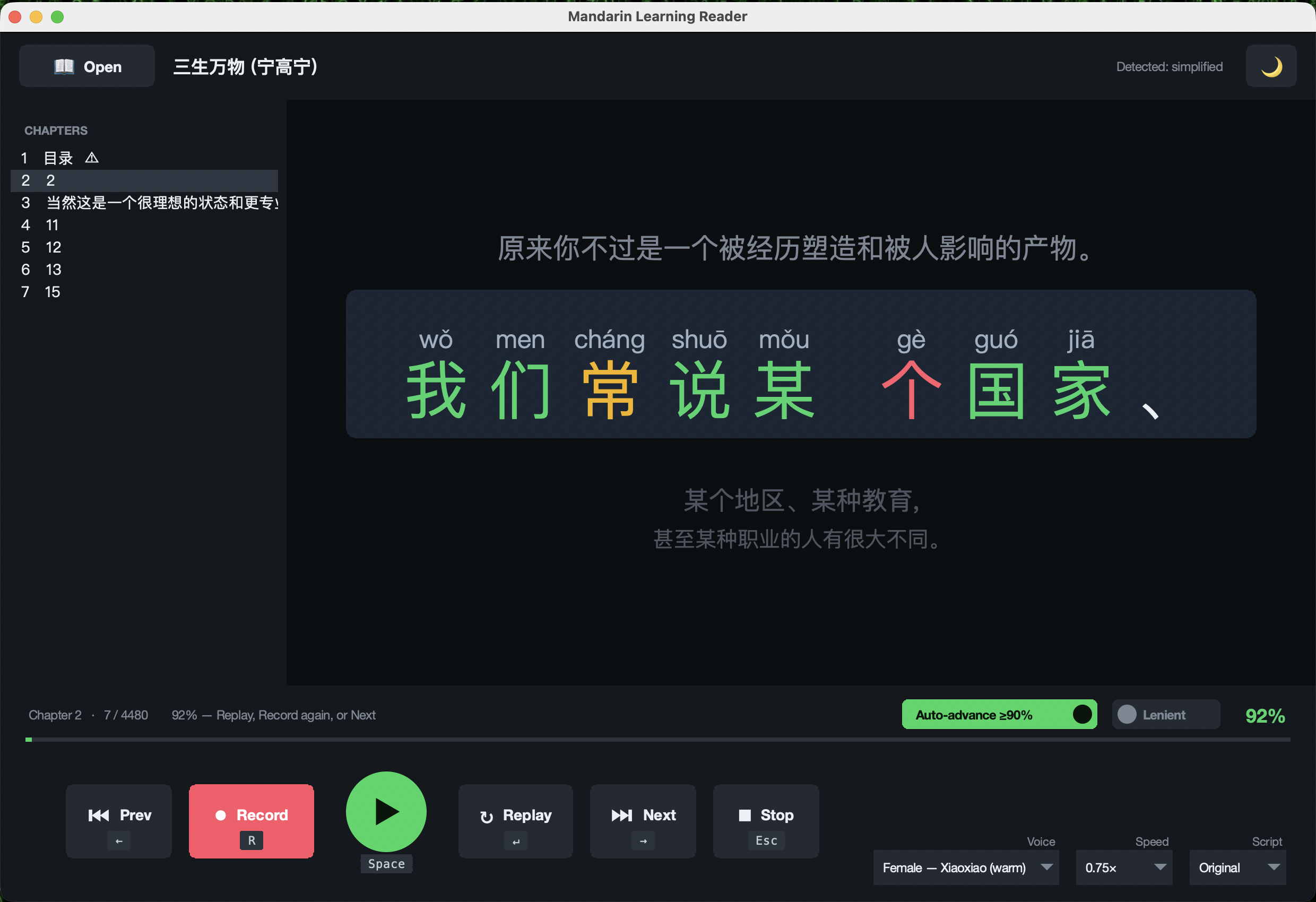
Task: Click the yellow character 常
Action: tap(610, 391)
